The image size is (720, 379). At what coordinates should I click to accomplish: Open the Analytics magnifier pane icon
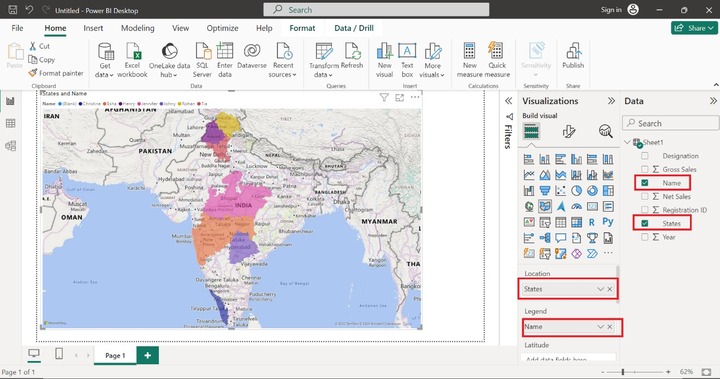click(606, 131)
